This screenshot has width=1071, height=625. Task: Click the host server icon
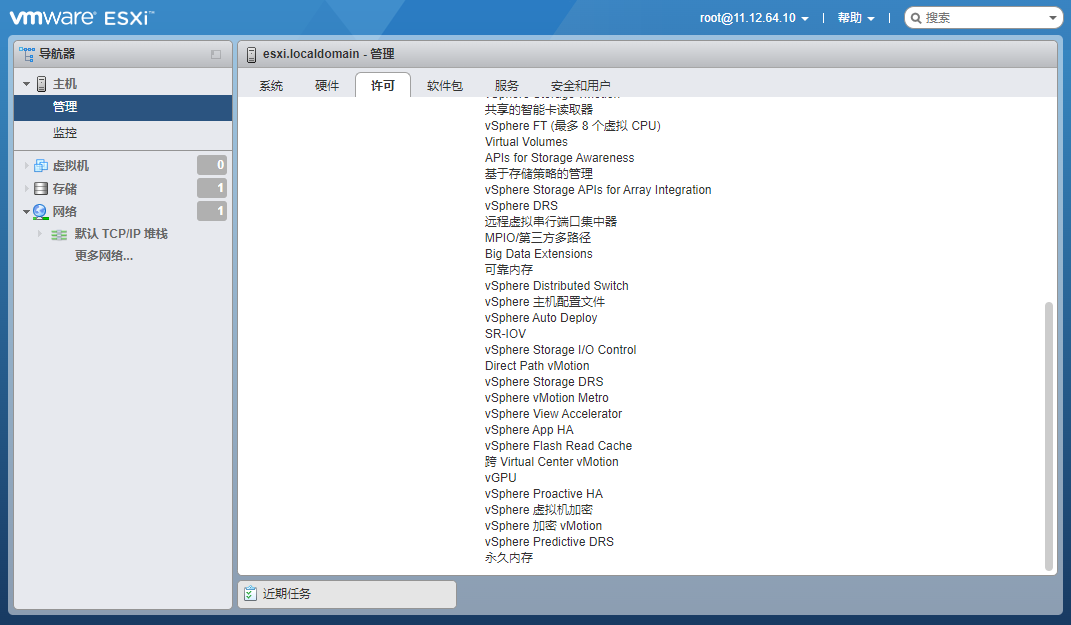[x=42, y=84]
